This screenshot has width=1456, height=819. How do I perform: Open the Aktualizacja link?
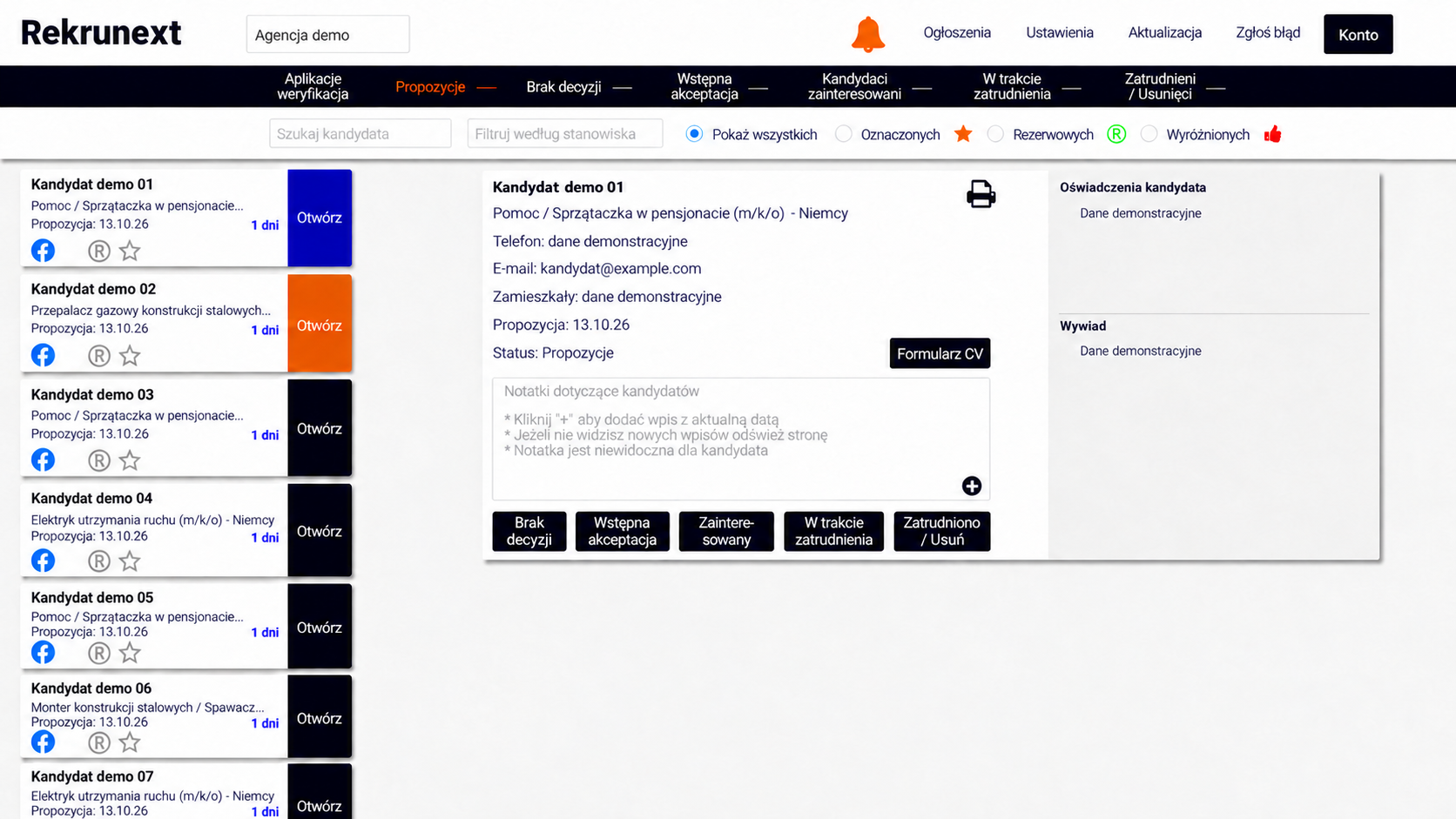[x=1165, y=33]
